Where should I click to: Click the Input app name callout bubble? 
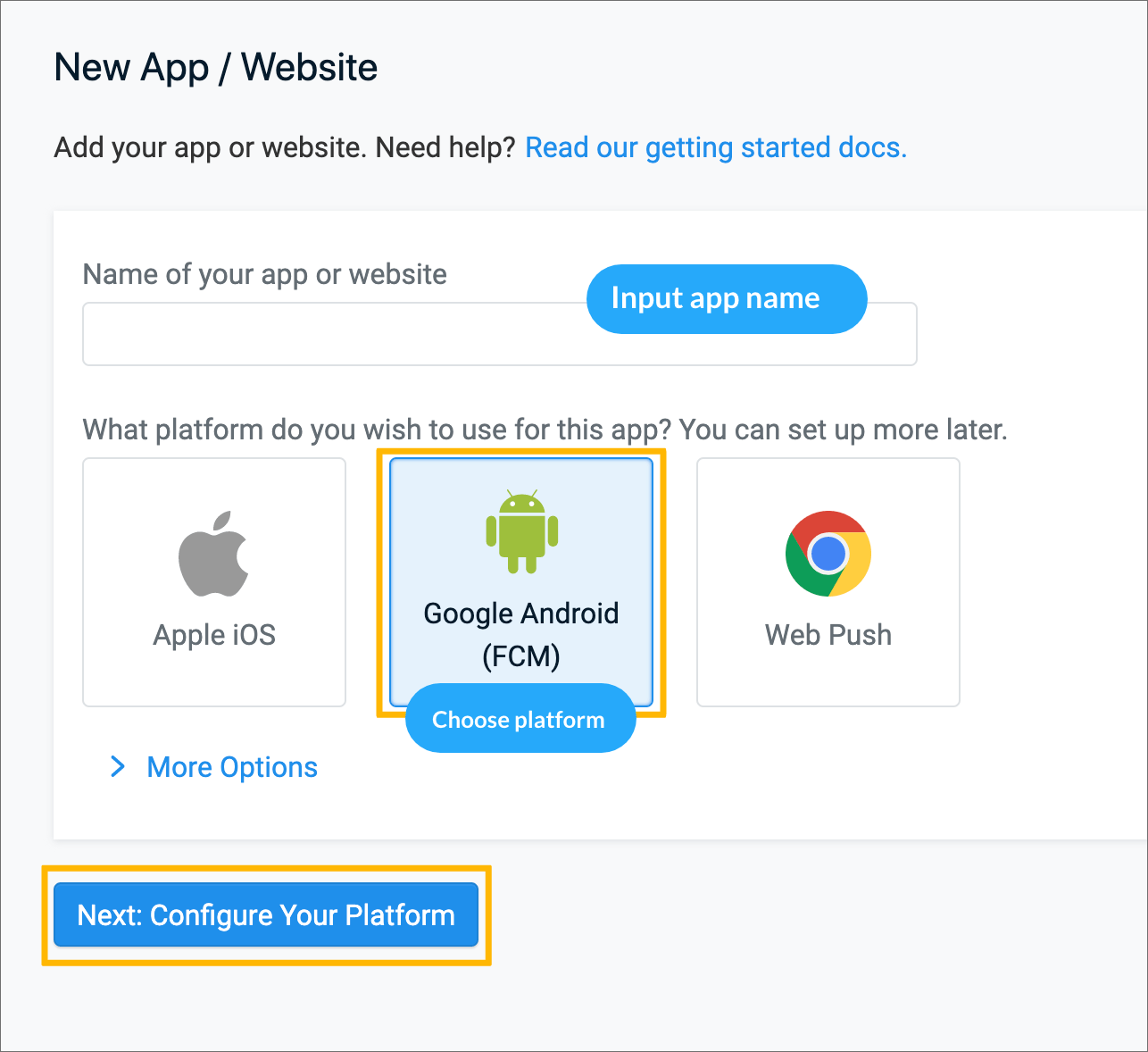click(727, 299)
